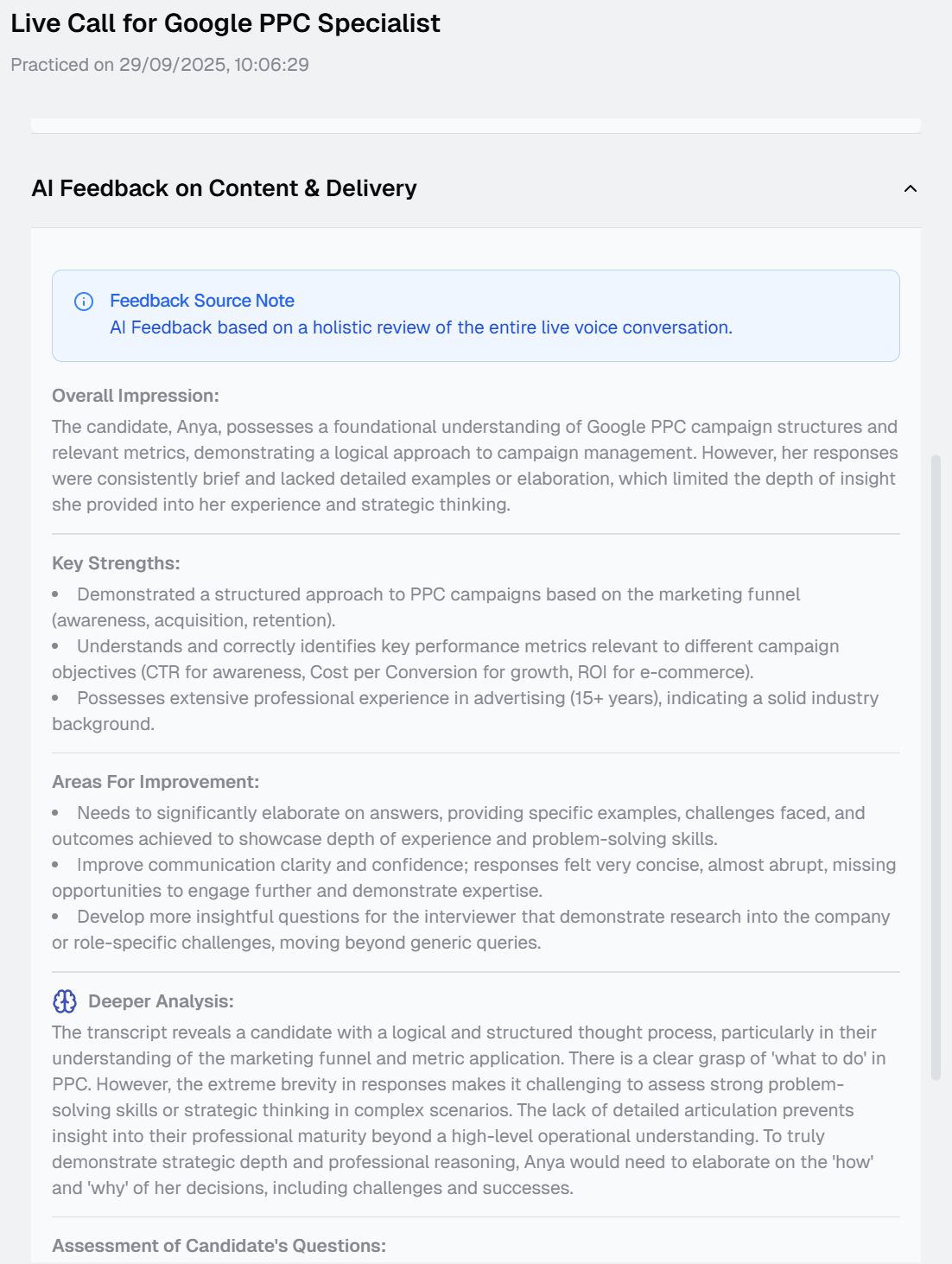Click the Overall Impression paragraph about Anya
The width and height of the screenshot is (952, 1264).
474,466
